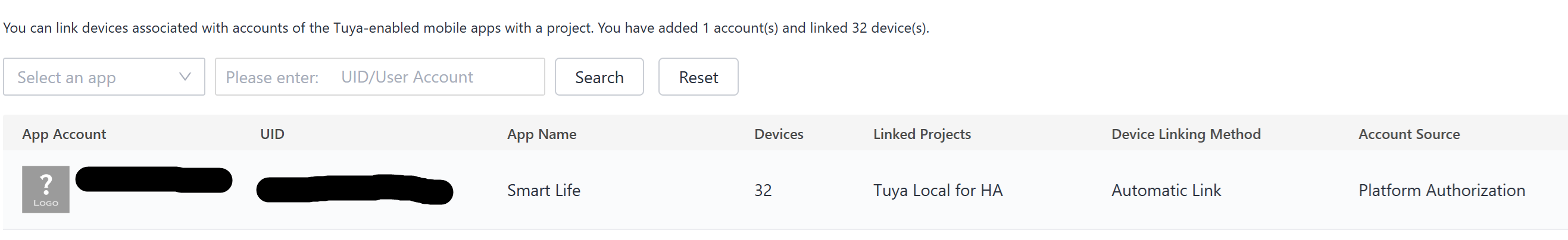This screenshot has height=240, width=1568.
Task: Click the question mark logo placeholder icon
Action: point(46,190)
